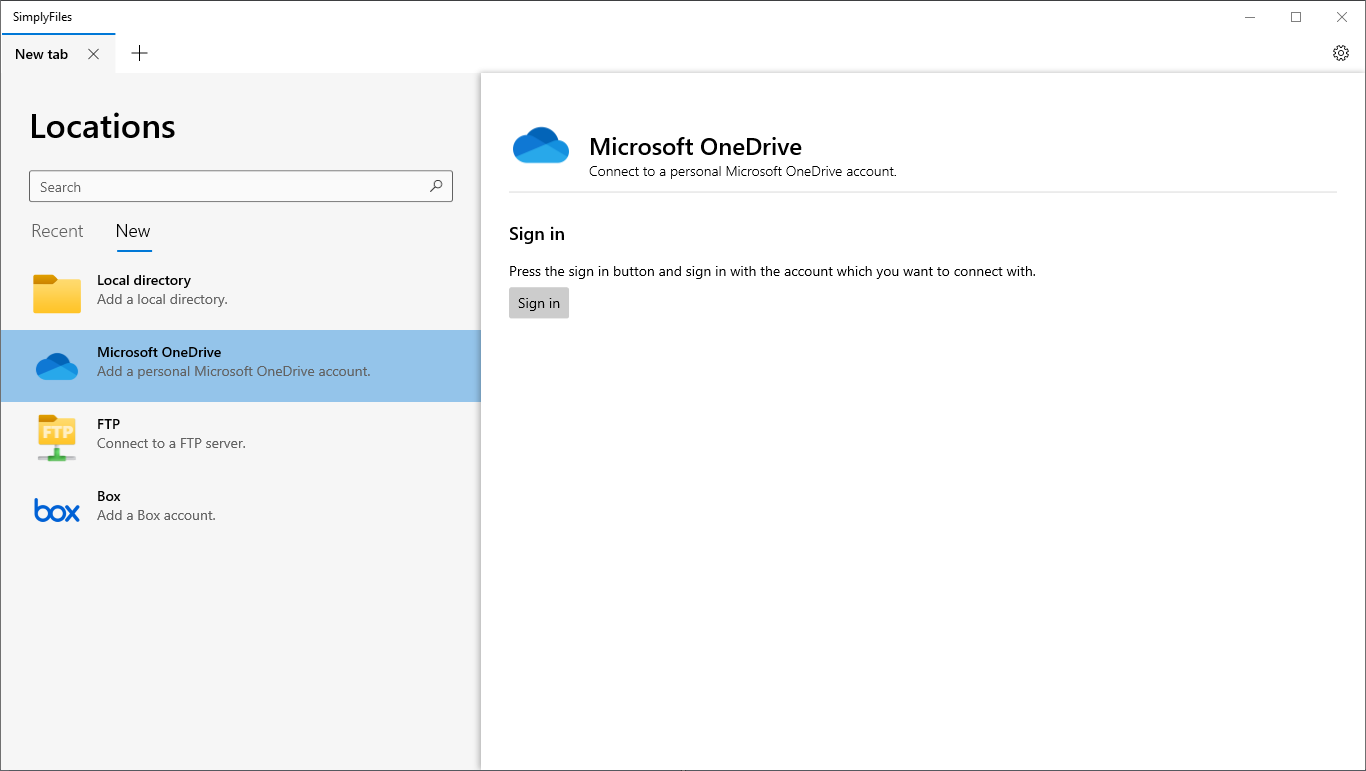Switch to the Recent tab

(57, 231)
